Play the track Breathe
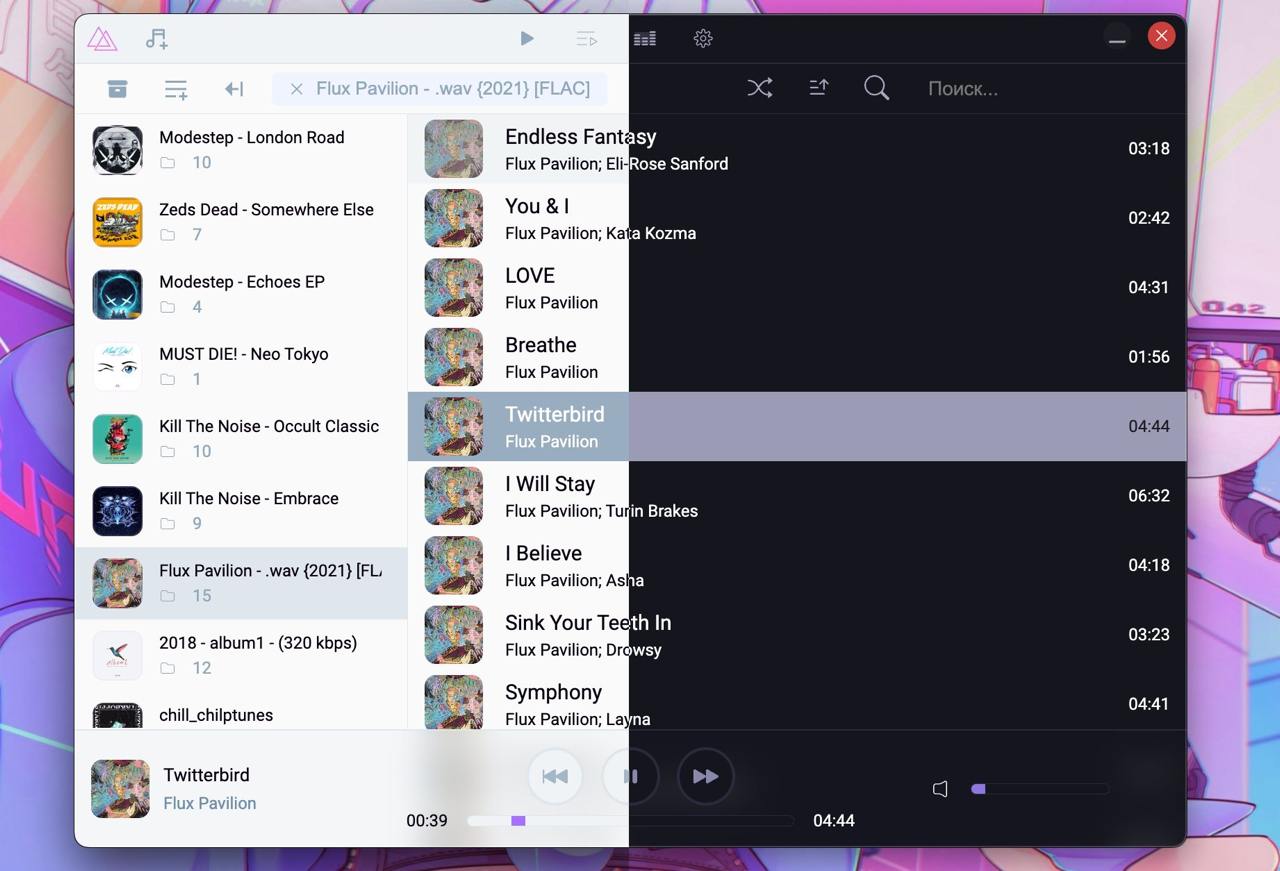The height and width of the screenshot is (871, 1280). 797,357
